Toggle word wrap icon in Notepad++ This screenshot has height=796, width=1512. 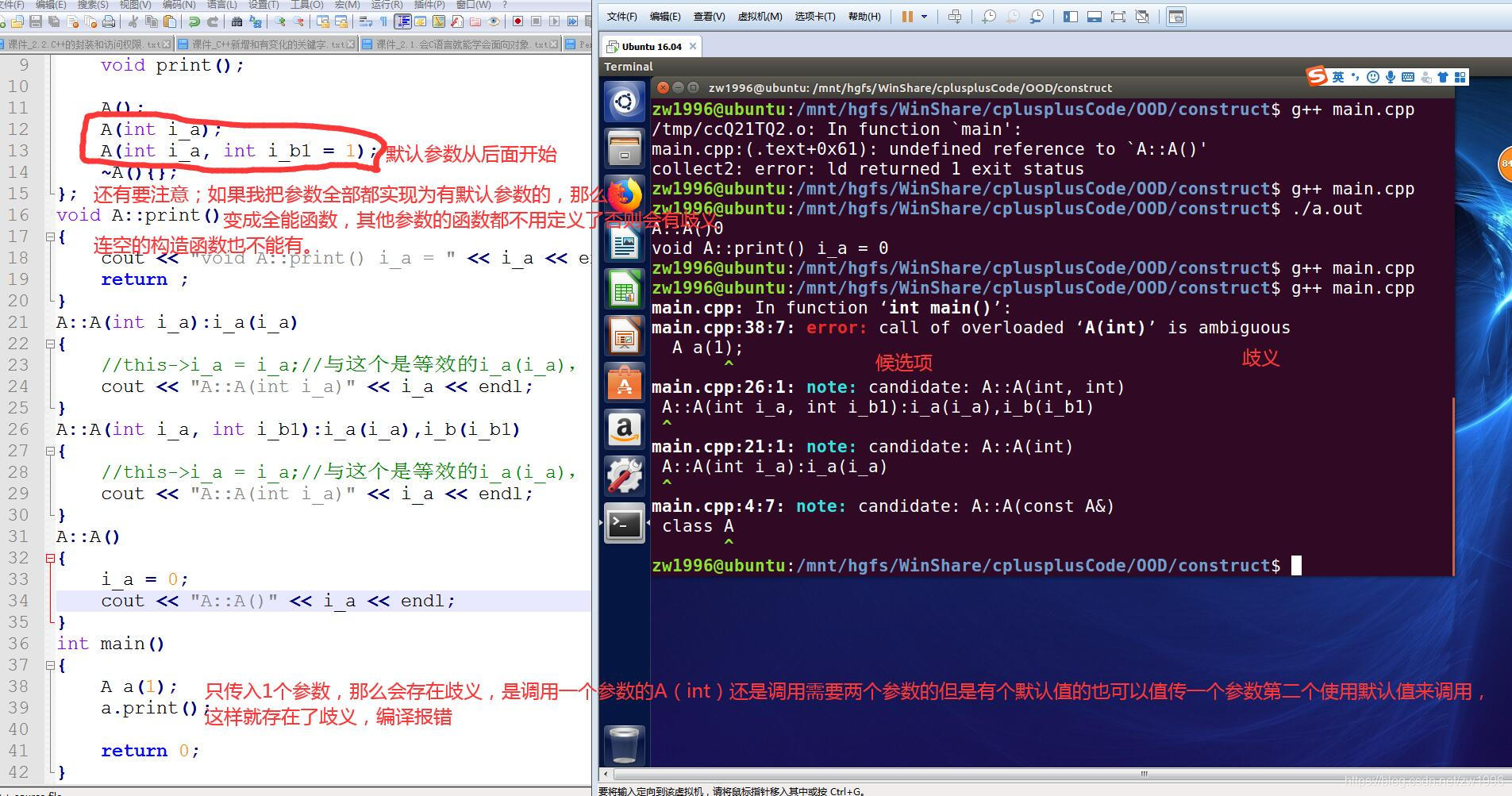(365, 21)
